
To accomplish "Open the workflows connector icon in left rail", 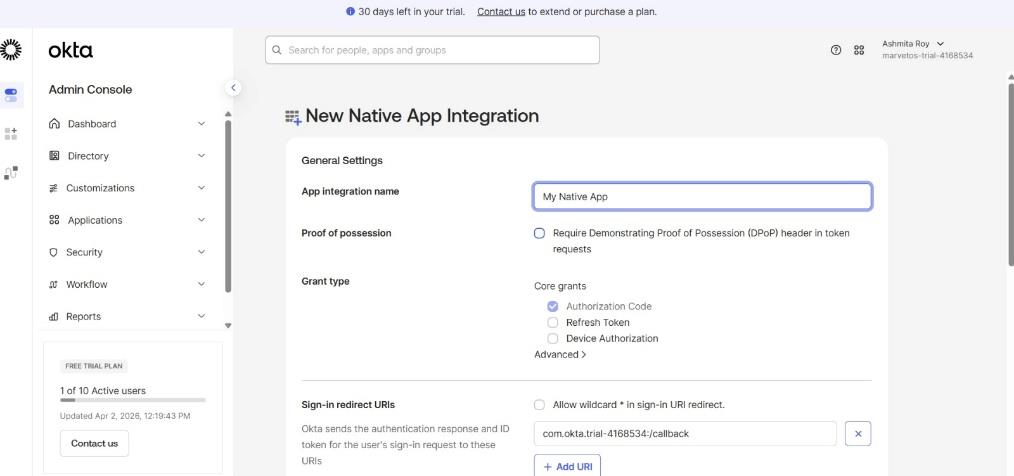I will (x=11, y=173).
